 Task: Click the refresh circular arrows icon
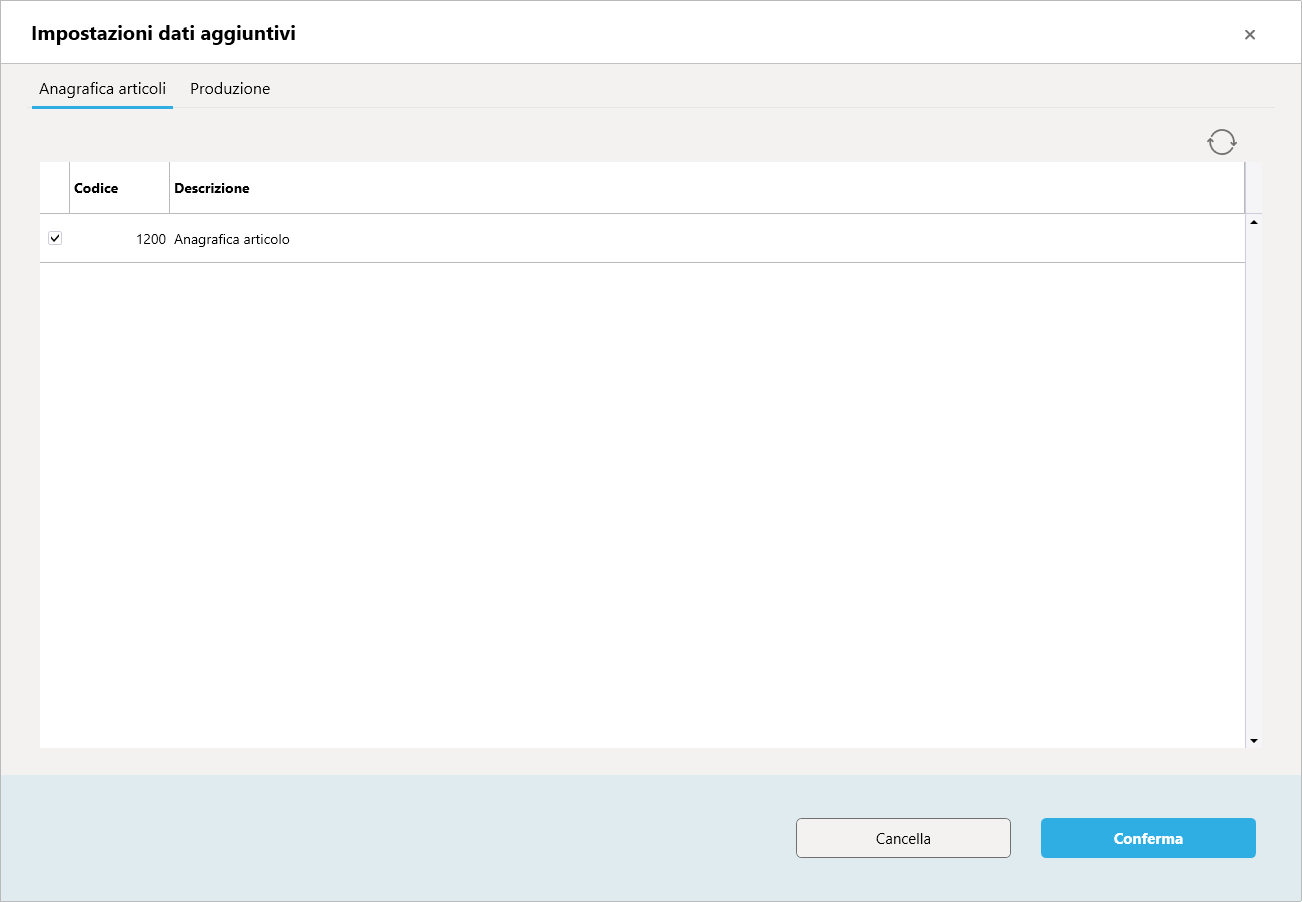[x=1222, y=142]
